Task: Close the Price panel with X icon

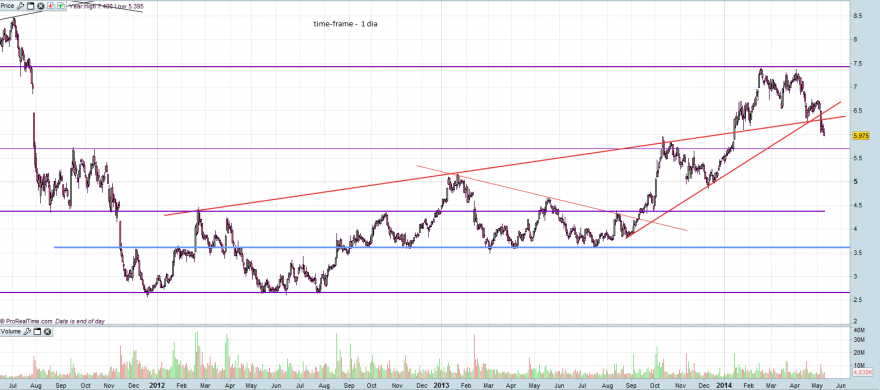Action: click(40, 6)
